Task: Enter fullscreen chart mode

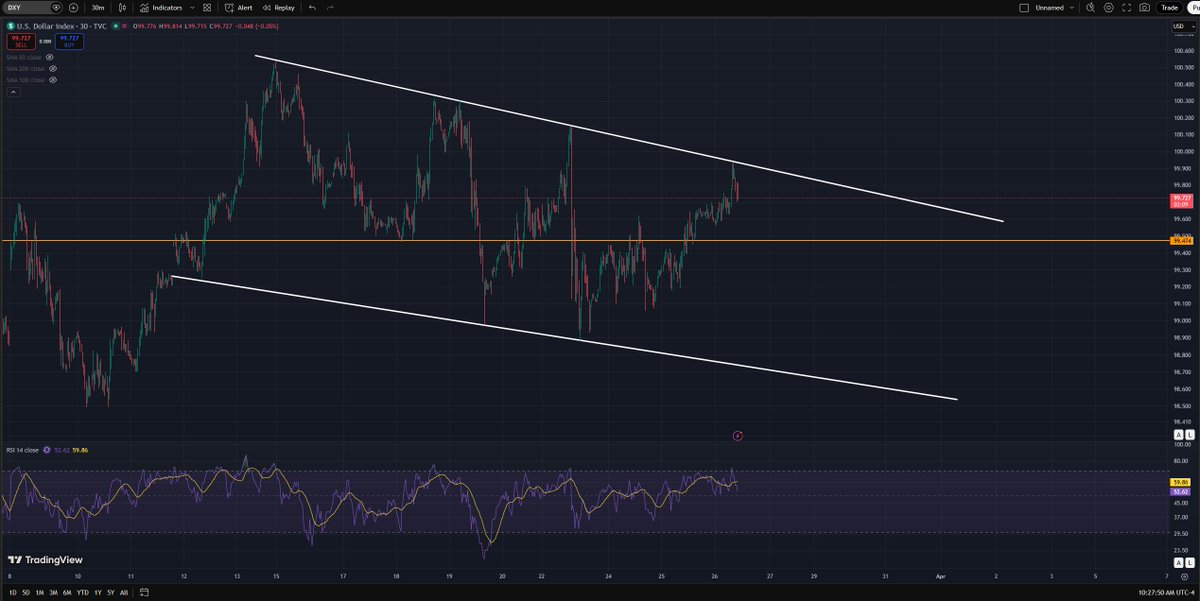Action: tap(1126, 7)
